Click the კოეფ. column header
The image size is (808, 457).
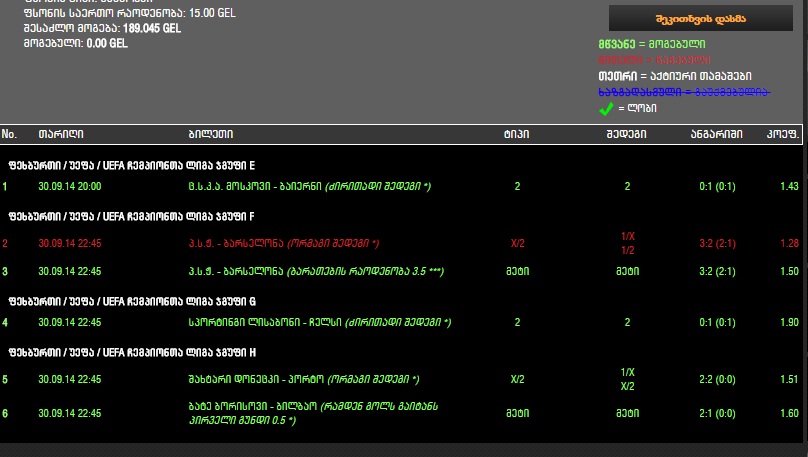(x=783, y=134)
